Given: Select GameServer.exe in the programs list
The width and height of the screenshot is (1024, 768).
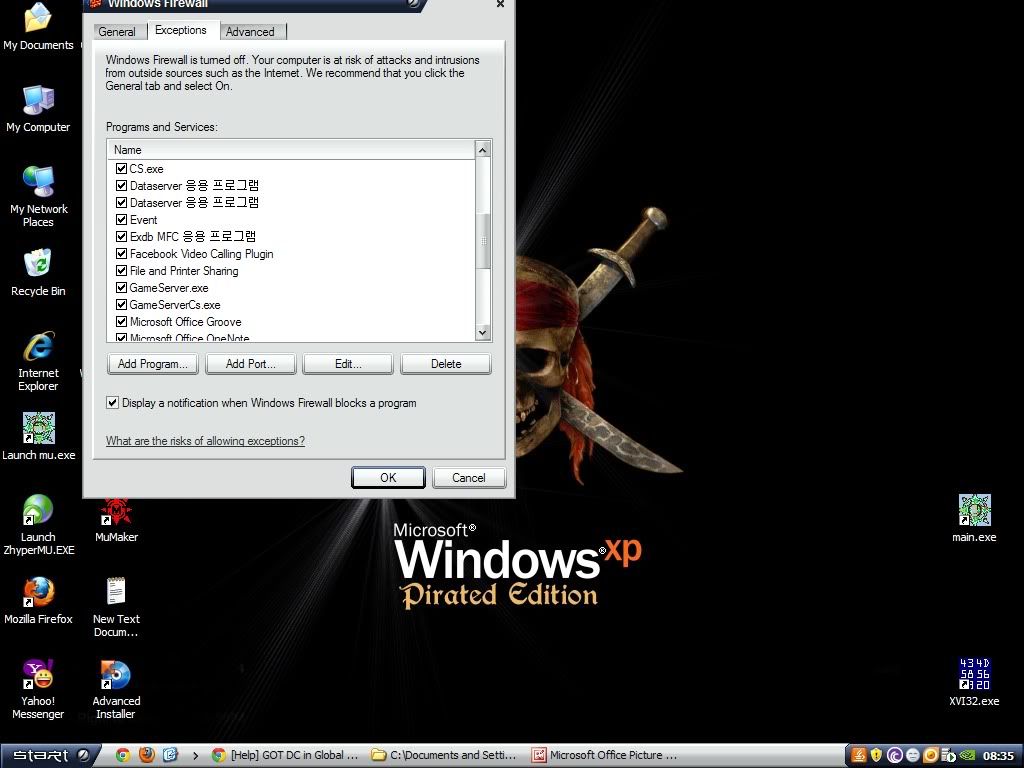Looking at the screenshot, I should (x=169, y=288).
